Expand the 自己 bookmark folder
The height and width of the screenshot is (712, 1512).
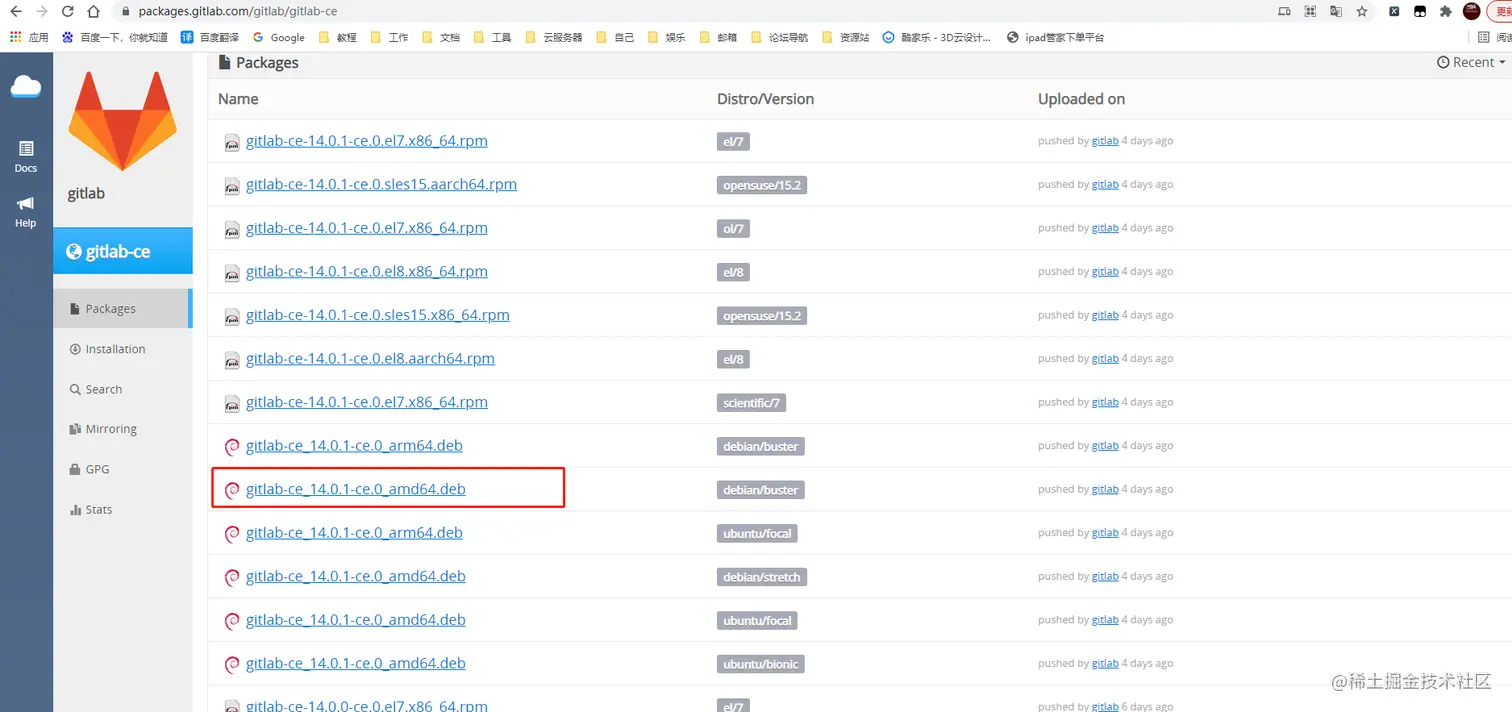[615, 37]
